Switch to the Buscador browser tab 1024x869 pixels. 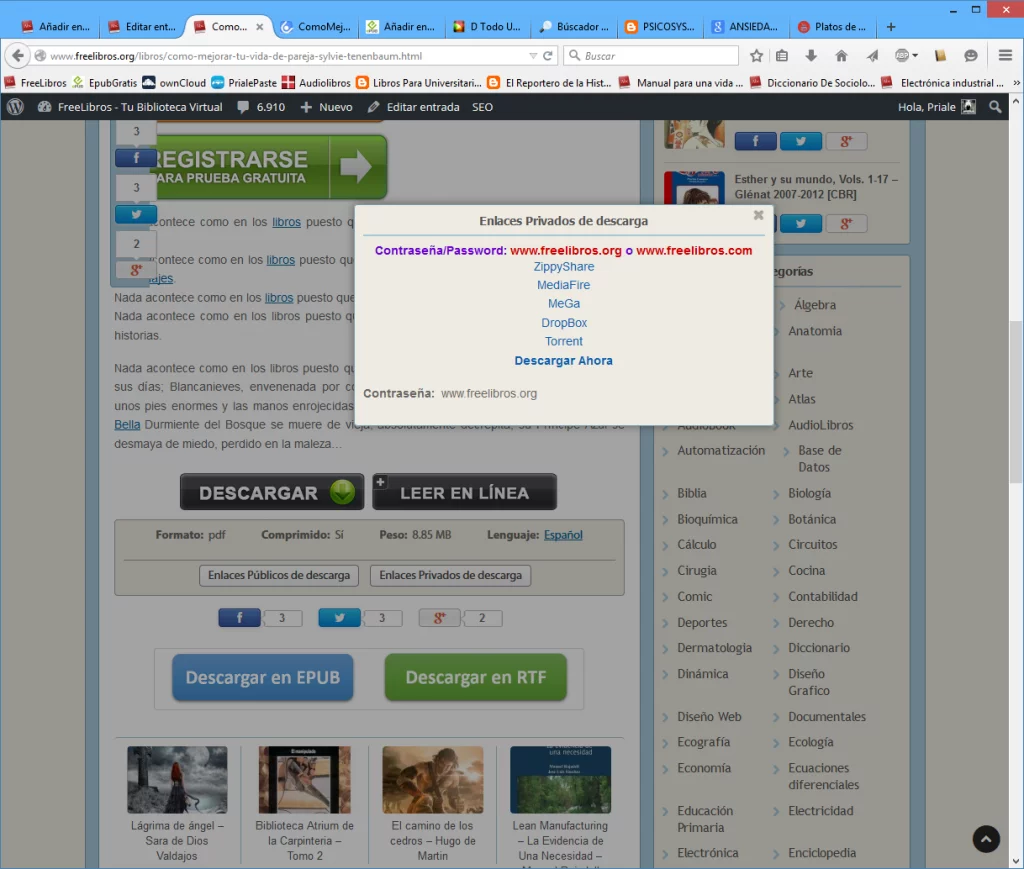[575, 27]
